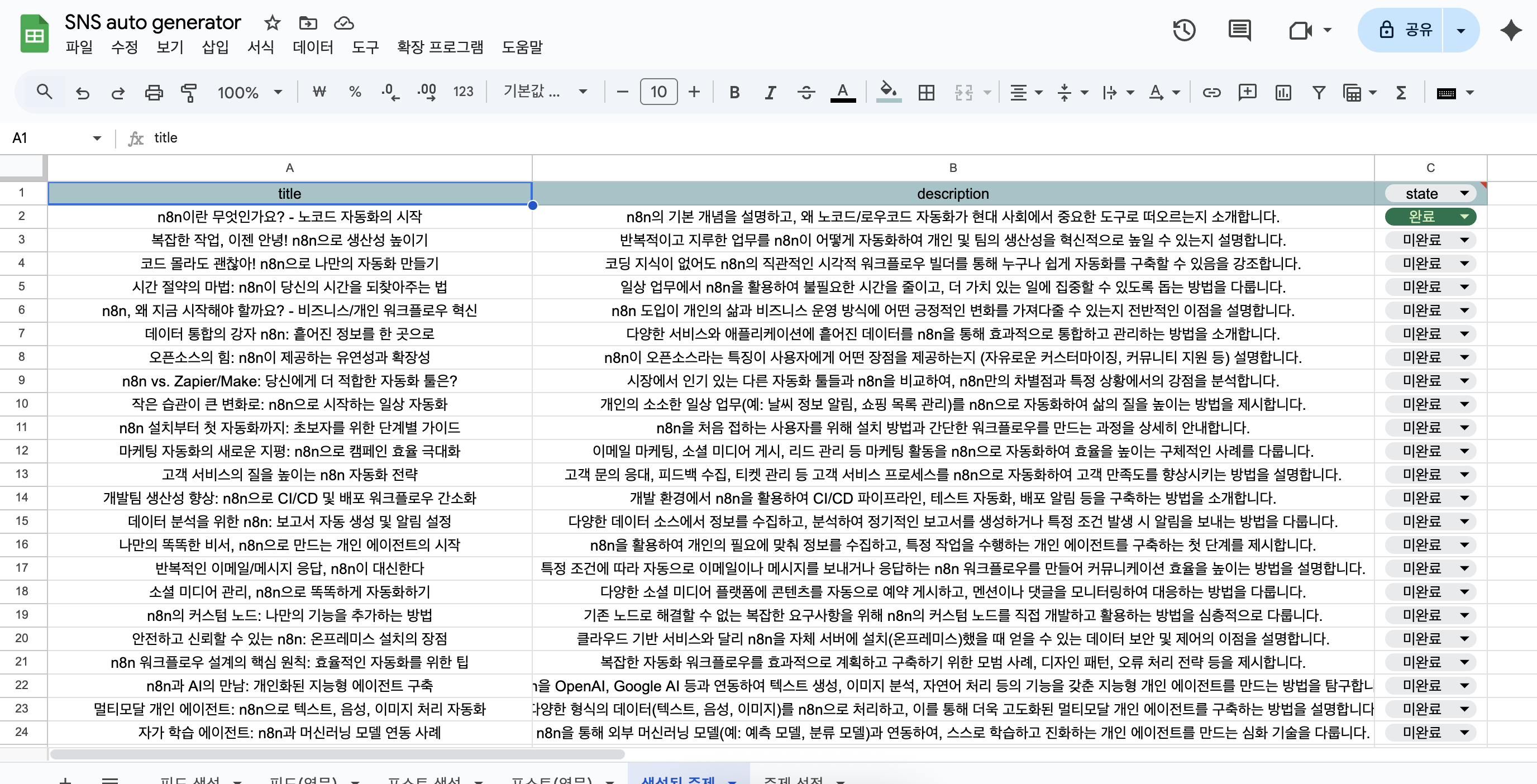The width and height of the screenshot is (1537, 784).
Task: Click the create filter funnel icon
Action: [1319, 93]
